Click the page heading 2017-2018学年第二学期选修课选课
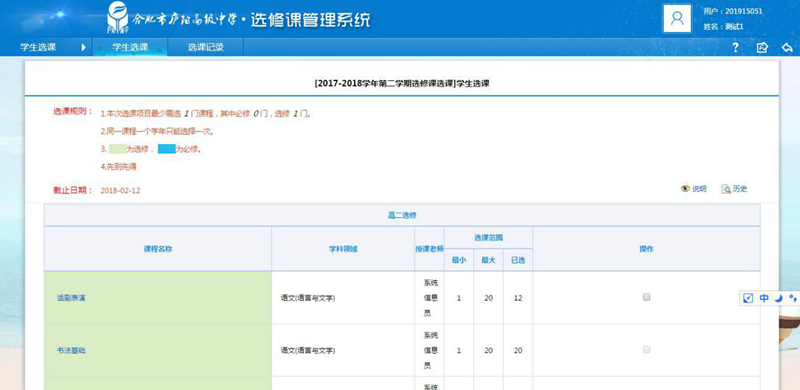 click(x=402, y=83)
